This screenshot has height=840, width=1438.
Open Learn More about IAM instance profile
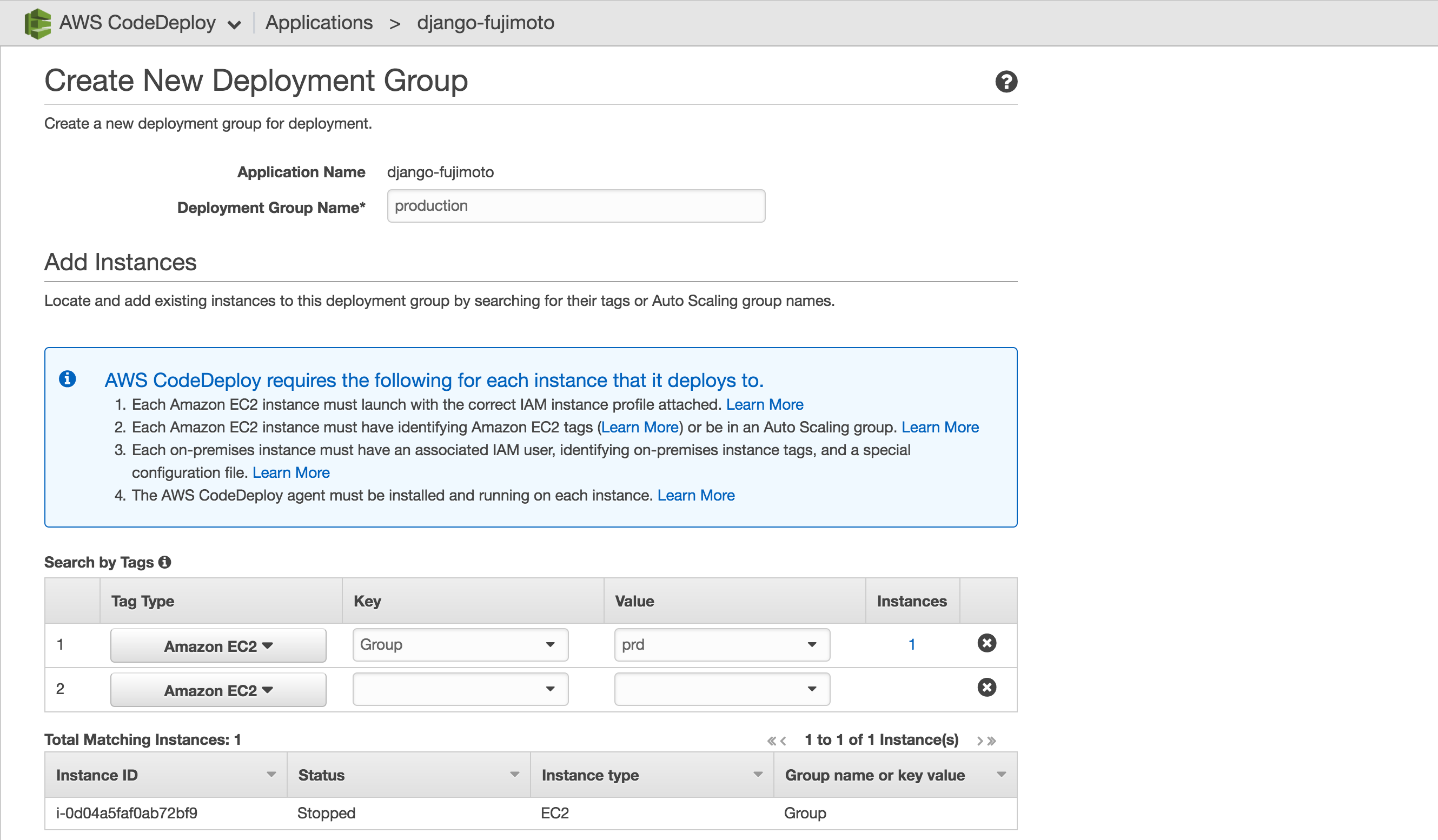764,404
